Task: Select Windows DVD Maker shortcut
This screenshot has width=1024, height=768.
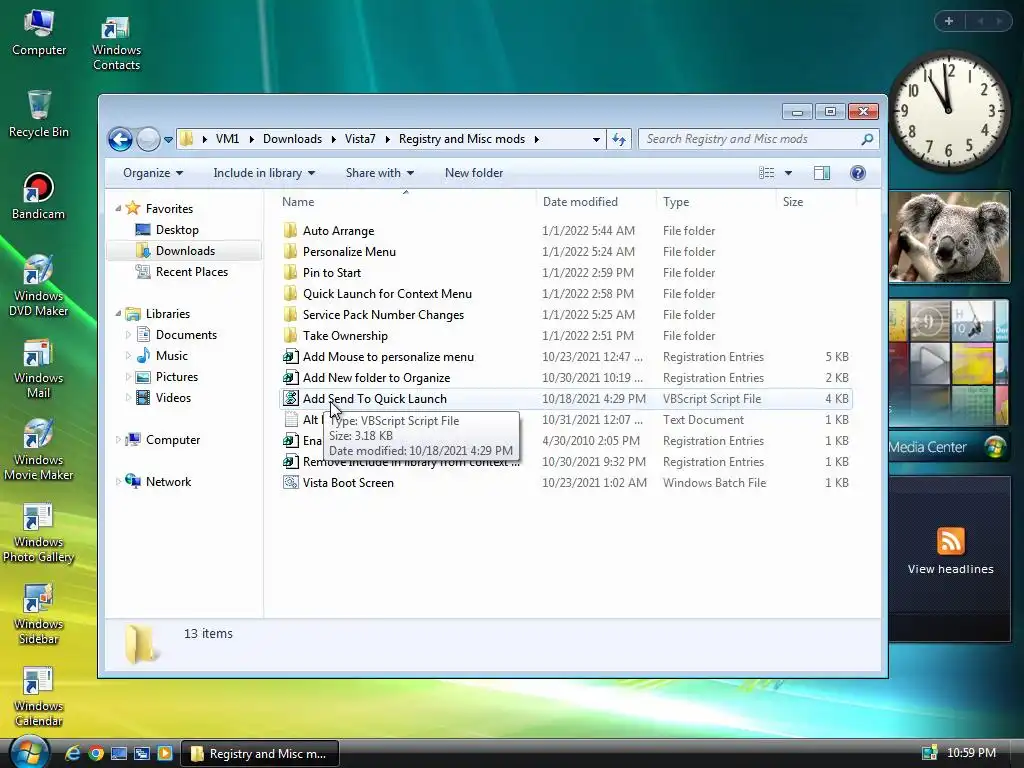Action: click(x=38, y=285)
